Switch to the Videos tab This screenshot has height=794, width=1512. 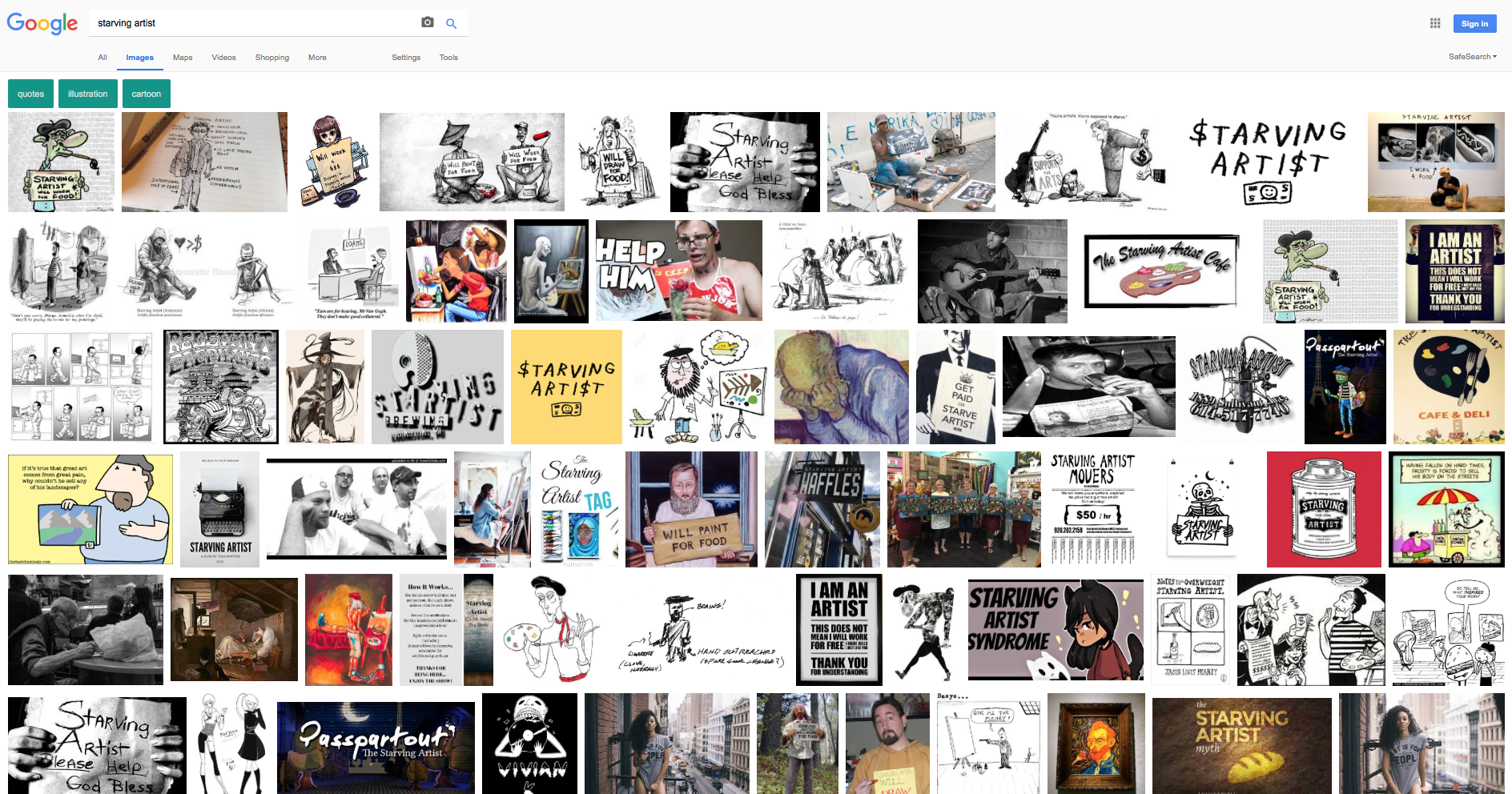point(223,58)
